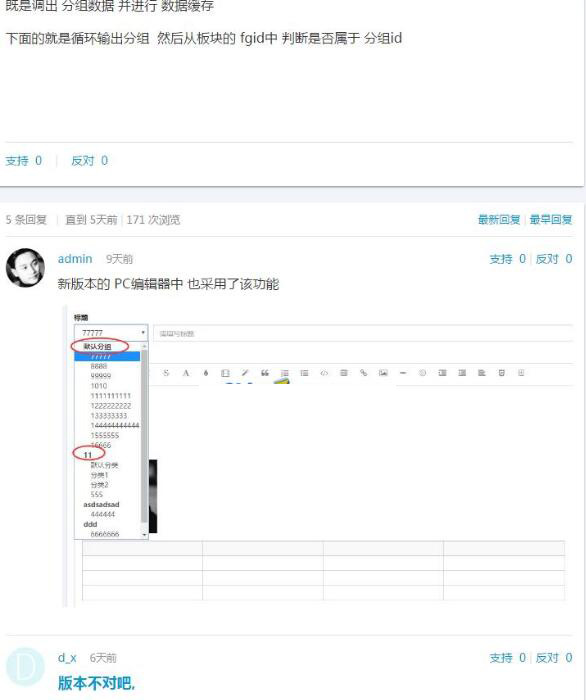Click 反对 0 under the main post
Viewport: 586px width, 700px height.
tap(89, 160)
